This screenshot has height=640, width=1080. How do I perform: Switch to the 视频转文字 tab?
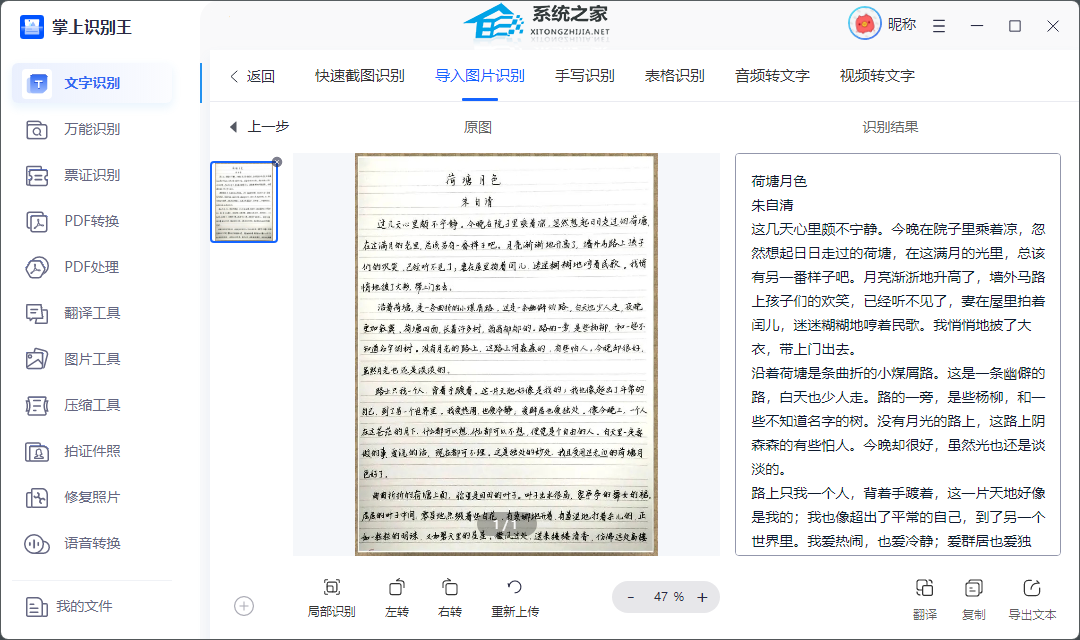tap(877, 76)
